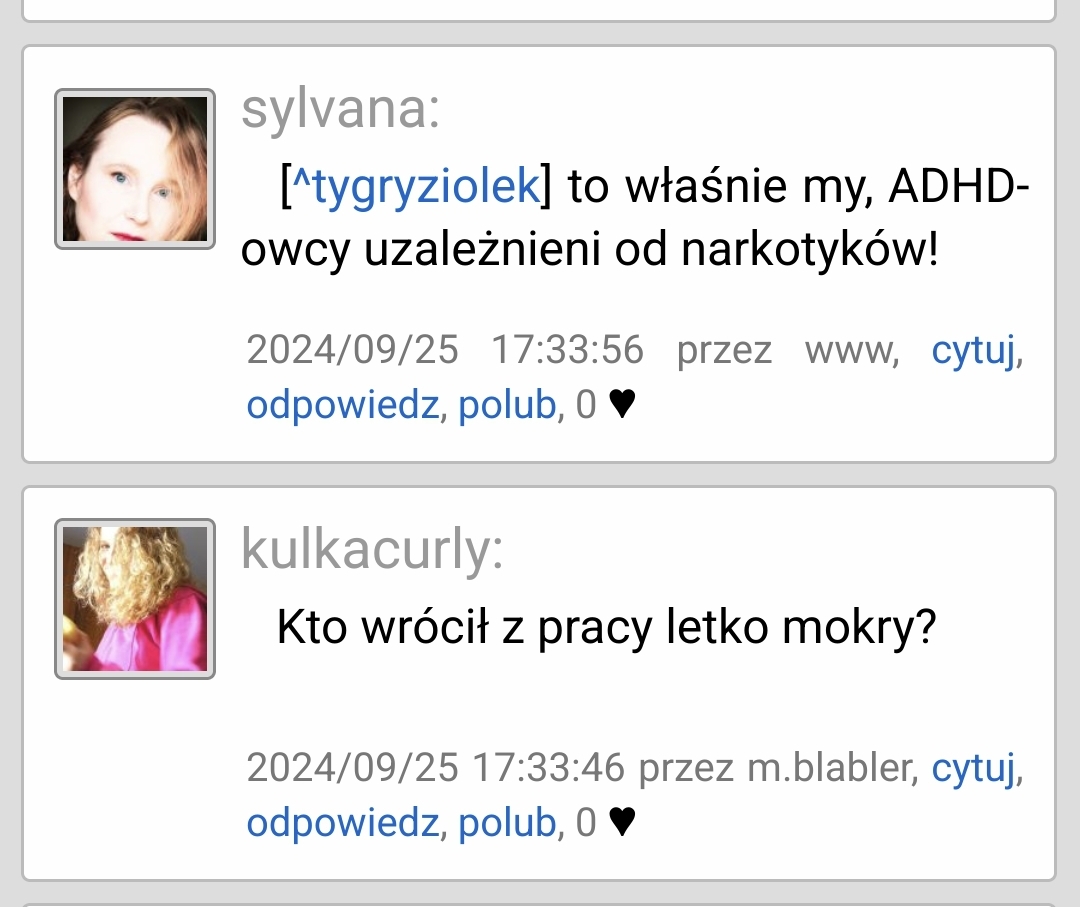
Task: Click the like count 0 on sylvana's post
Action: pos(585,405)
